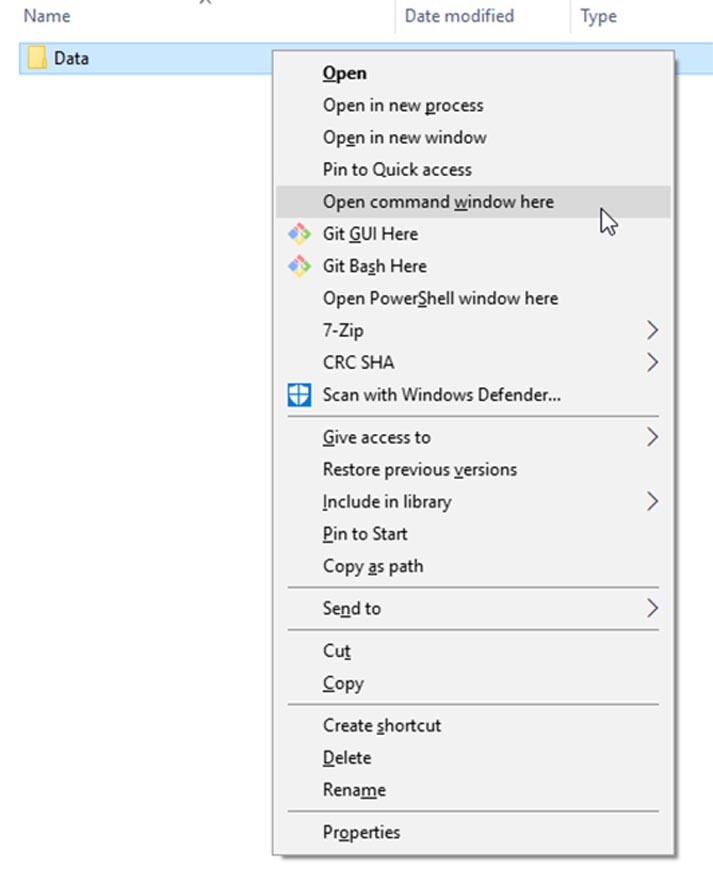Expand the Send to submenu arrow
Screen dimensions: 713x869
point(652,608)
